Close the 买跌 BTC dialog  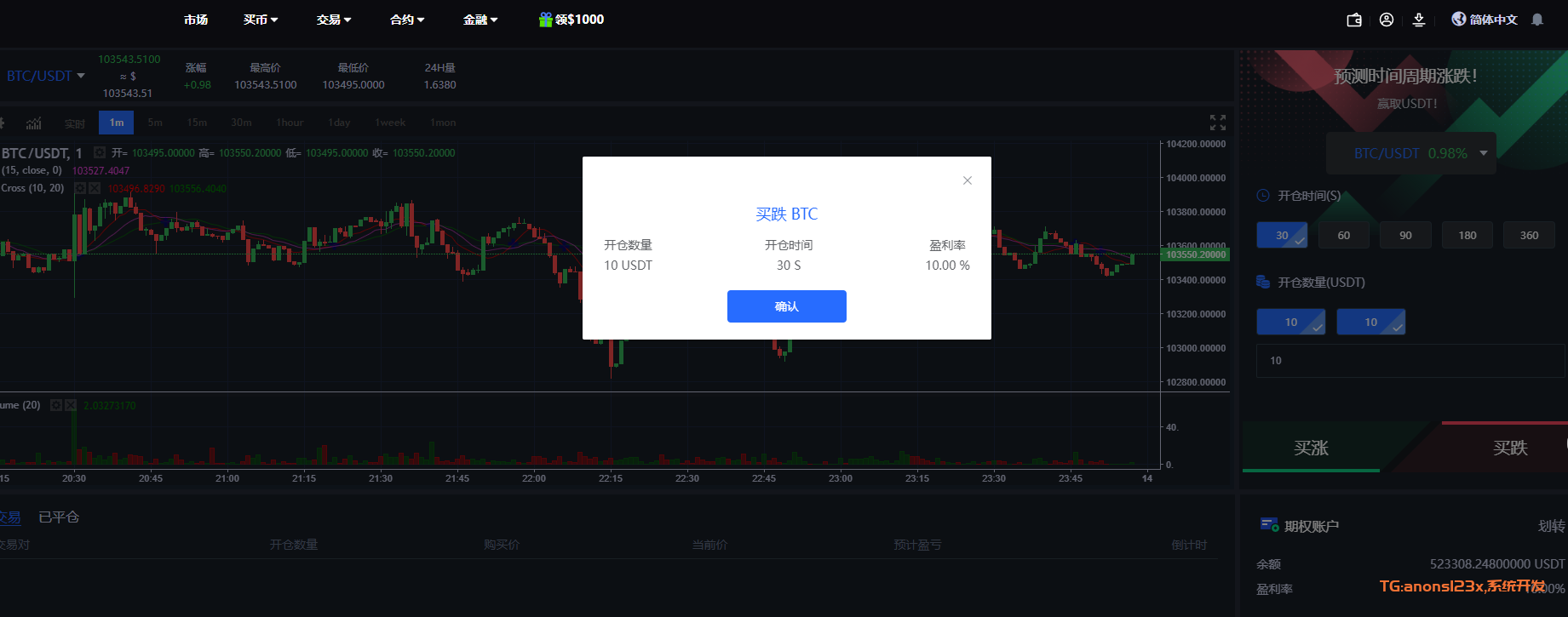point(968,180)
